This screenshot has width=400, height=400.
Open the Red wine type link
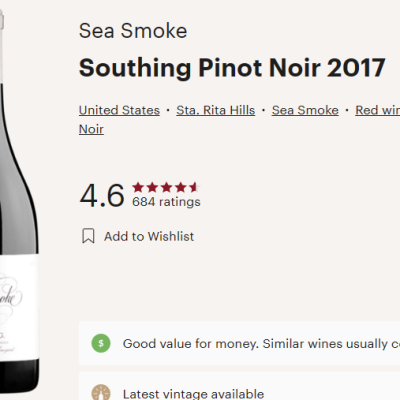coord(378,110)
